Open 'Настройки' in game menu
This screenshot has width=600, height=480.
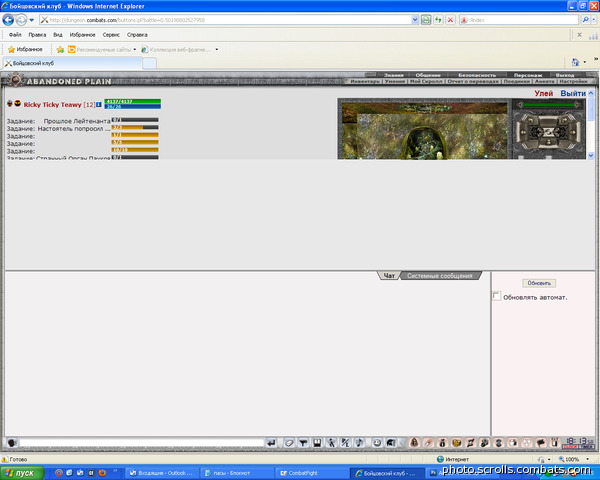(572, 81)
